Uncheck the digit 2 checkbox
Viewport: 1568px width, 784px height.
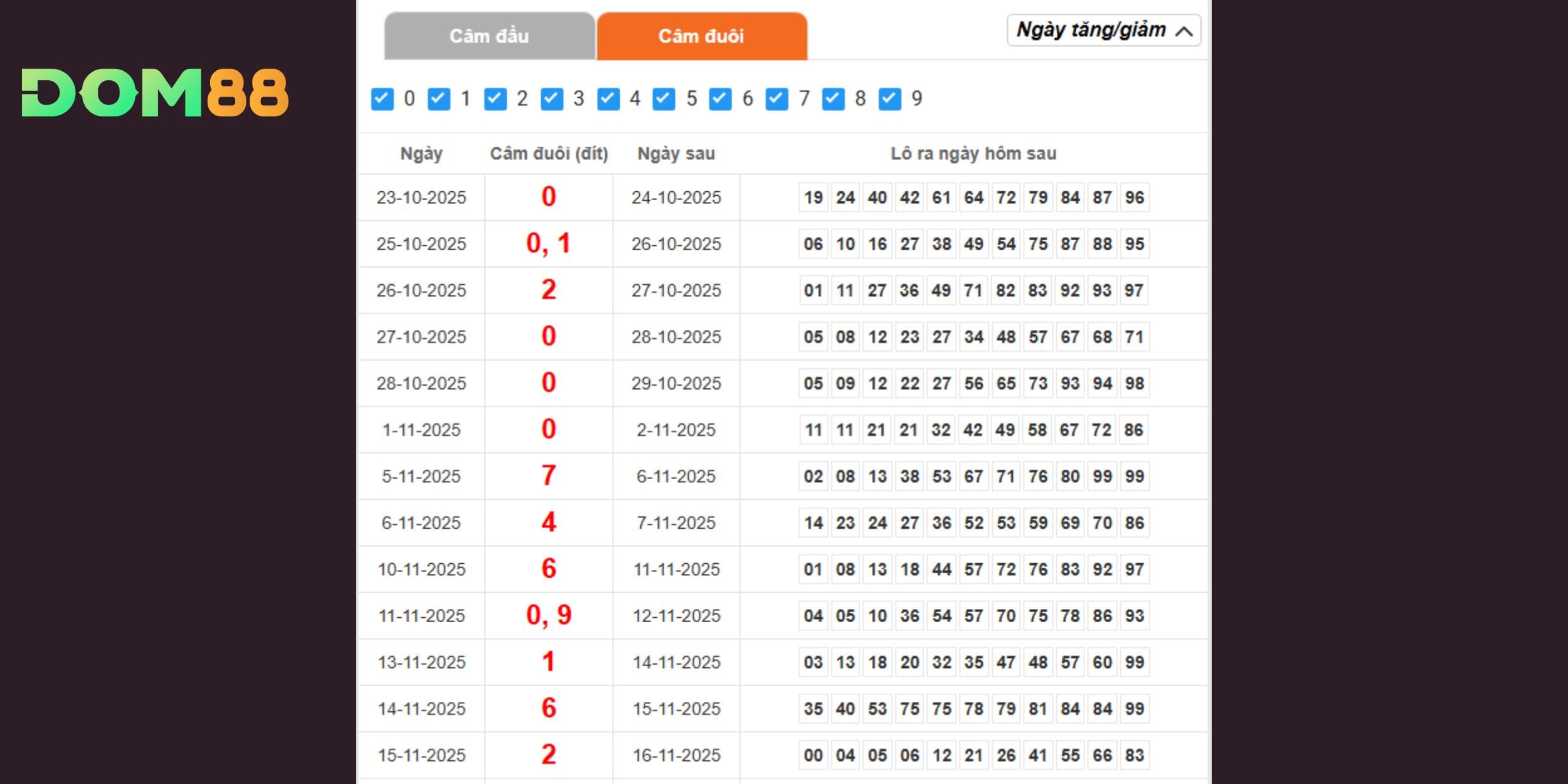tap(495, 99)
